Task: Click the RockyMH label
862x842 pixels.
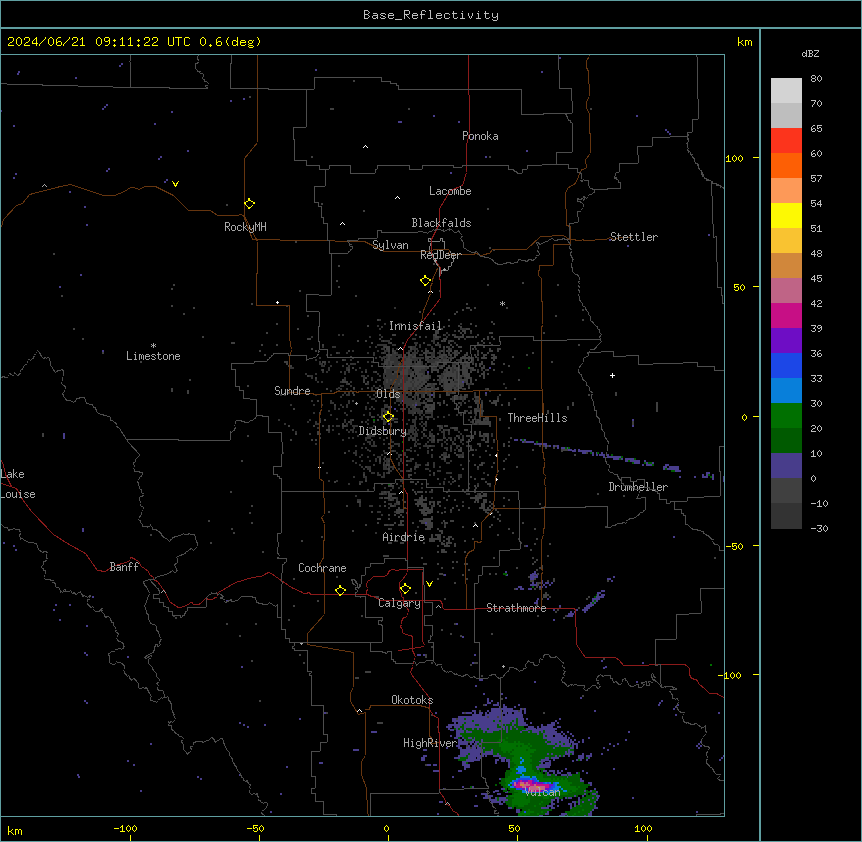Action: pos(245,227)
